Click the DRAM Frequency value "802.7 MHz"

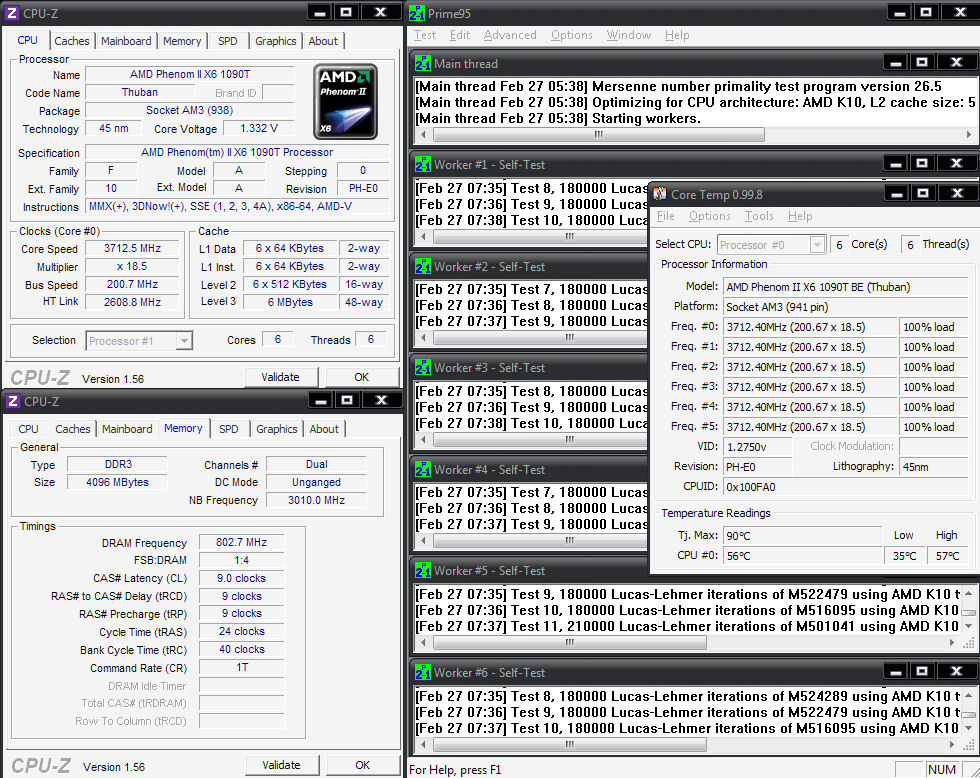(241, 542)
